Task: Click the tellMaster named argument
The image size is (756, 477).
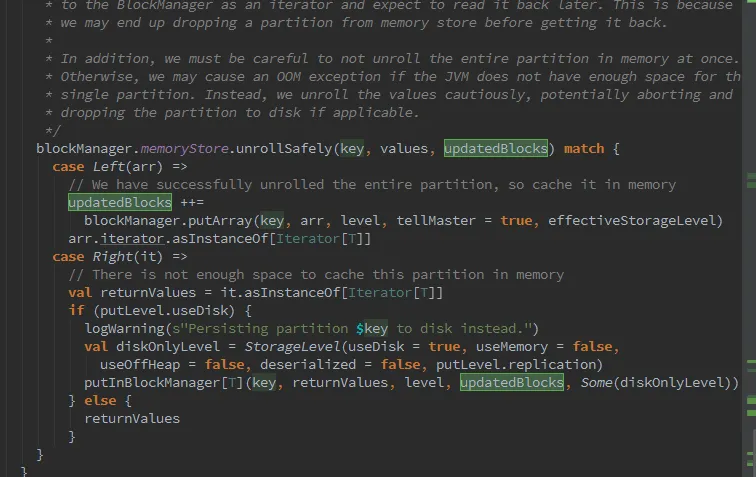Action: pyautogui.click(x=436, y=220)
